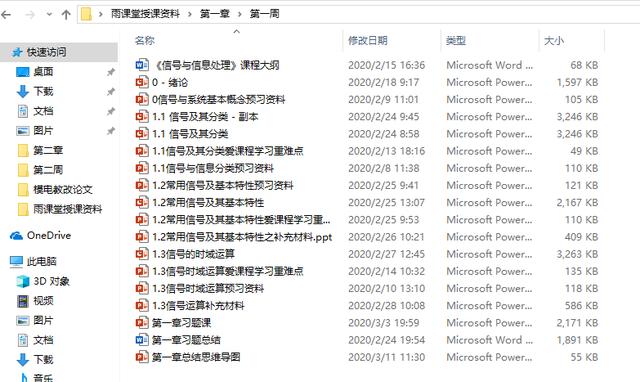Viewport: 640px width, 382px height.
Task: Select file 1.3信号时域运算爱课程学习重难点
Action: 228,271
